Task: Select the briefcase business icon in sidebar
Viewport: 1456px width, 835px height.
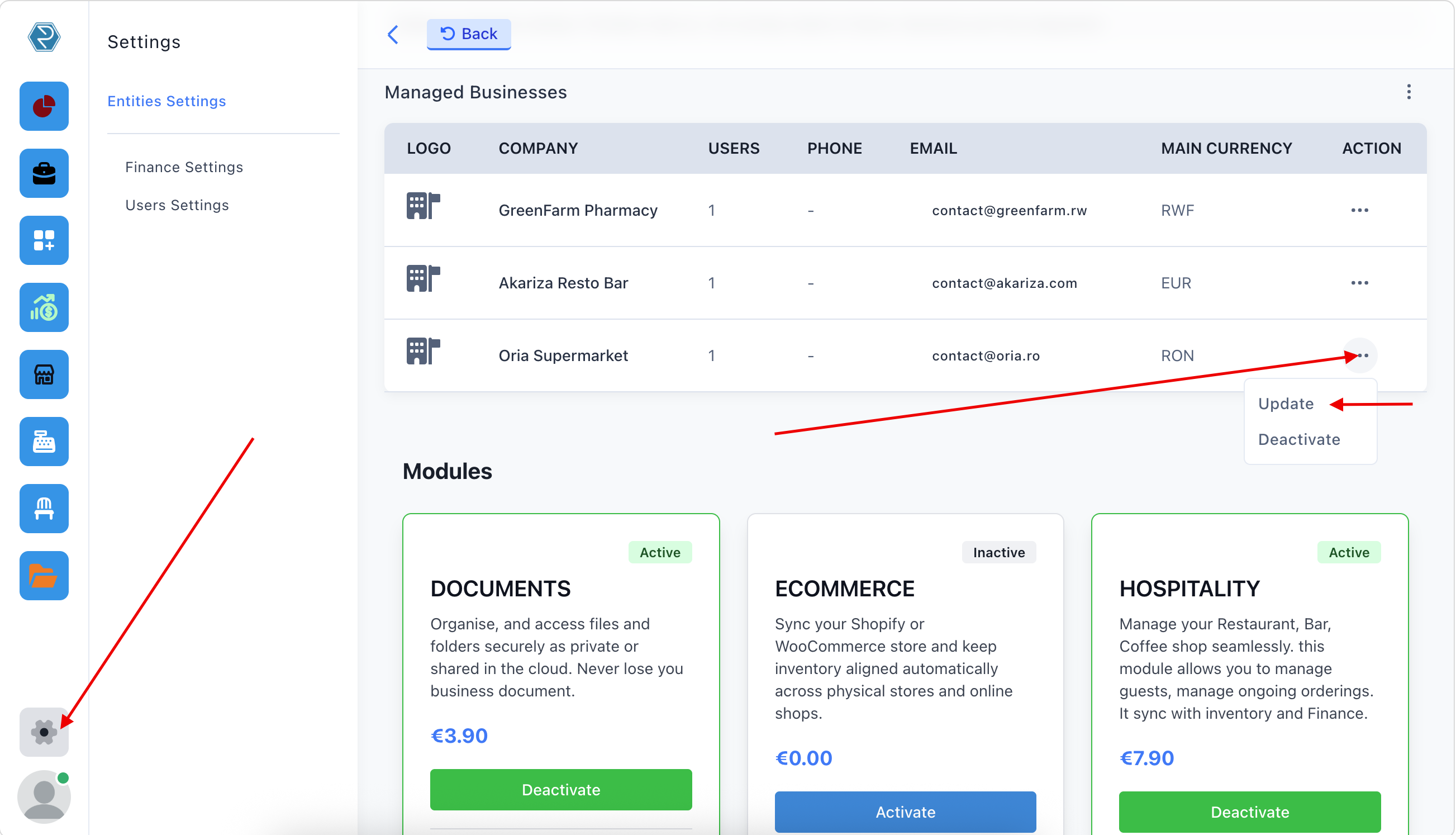Action: tap(44, 173)
